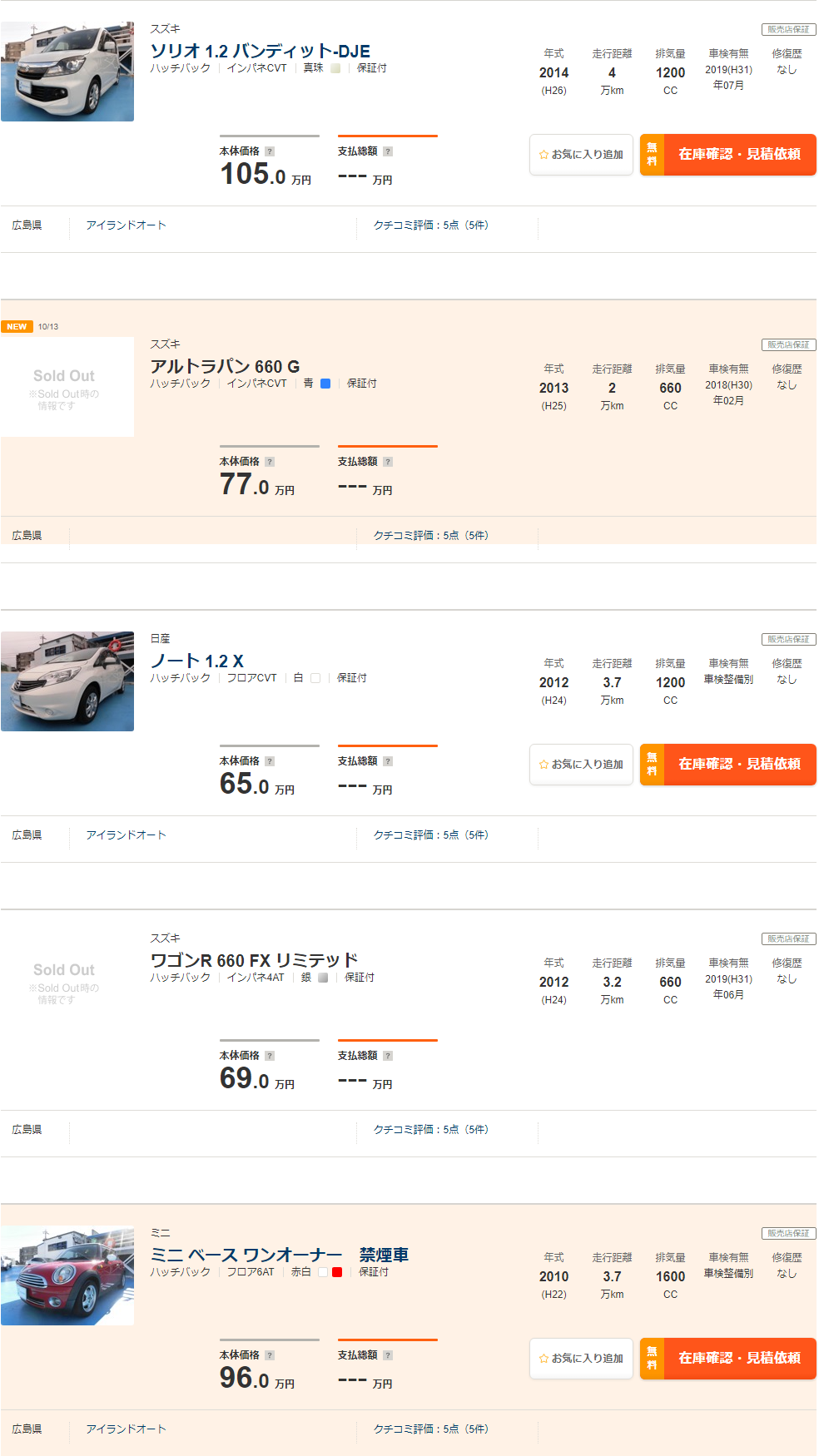Open the アルトラパン 660 G listing title
This screenshot has height=1456, width=819.
[225, 367]
